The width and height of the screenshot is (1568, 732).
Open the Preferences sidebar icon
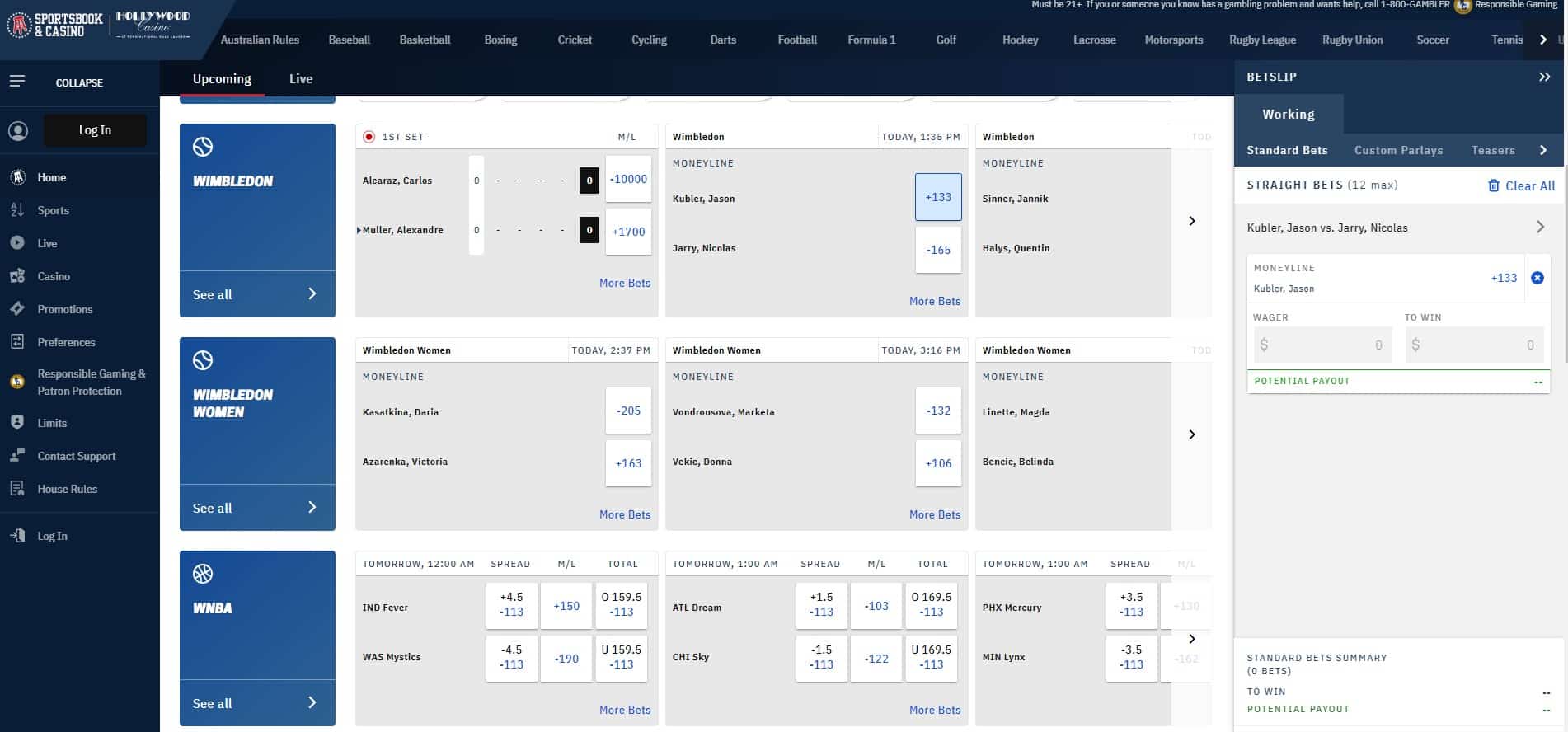(17, 342)
